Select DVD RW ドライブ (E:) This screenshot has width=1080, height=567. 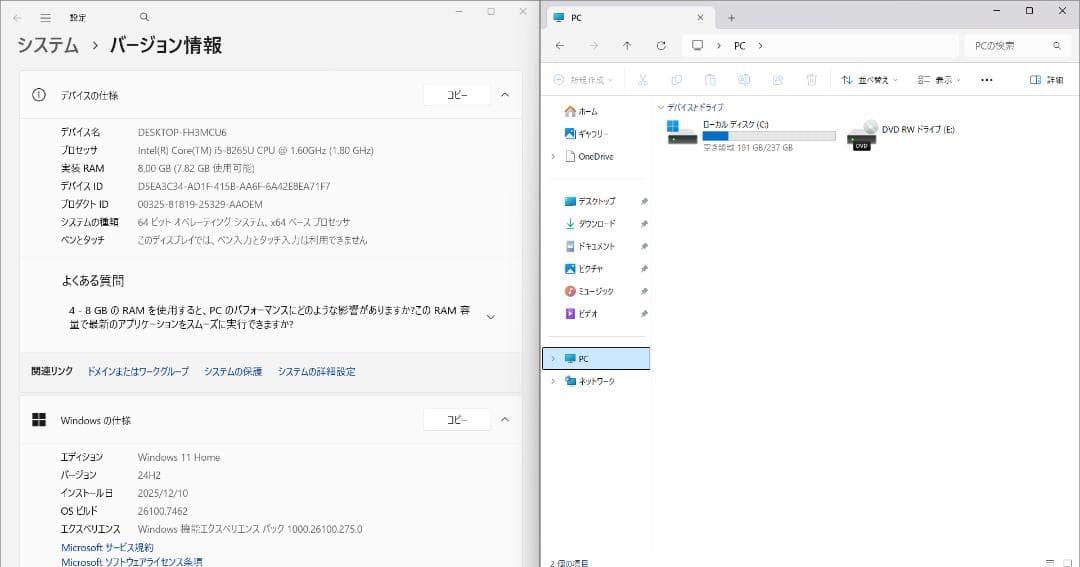click(901, 134)
